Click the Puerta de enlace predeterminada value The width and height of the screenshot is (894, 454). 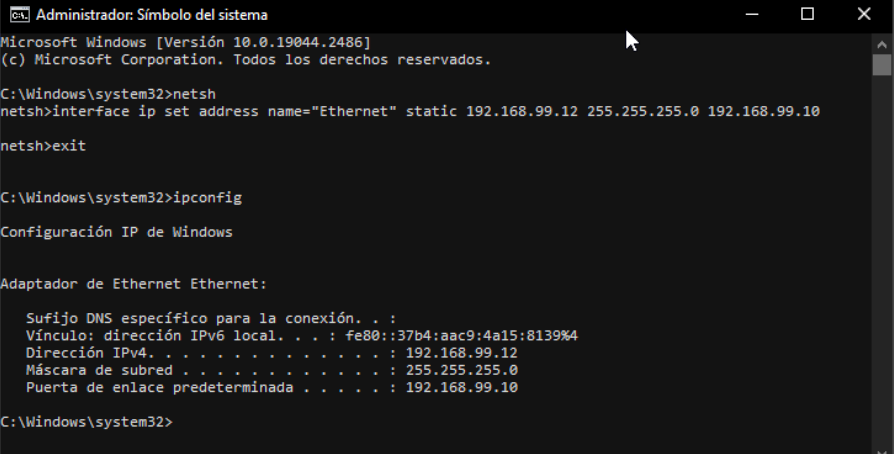click(461, 387)
